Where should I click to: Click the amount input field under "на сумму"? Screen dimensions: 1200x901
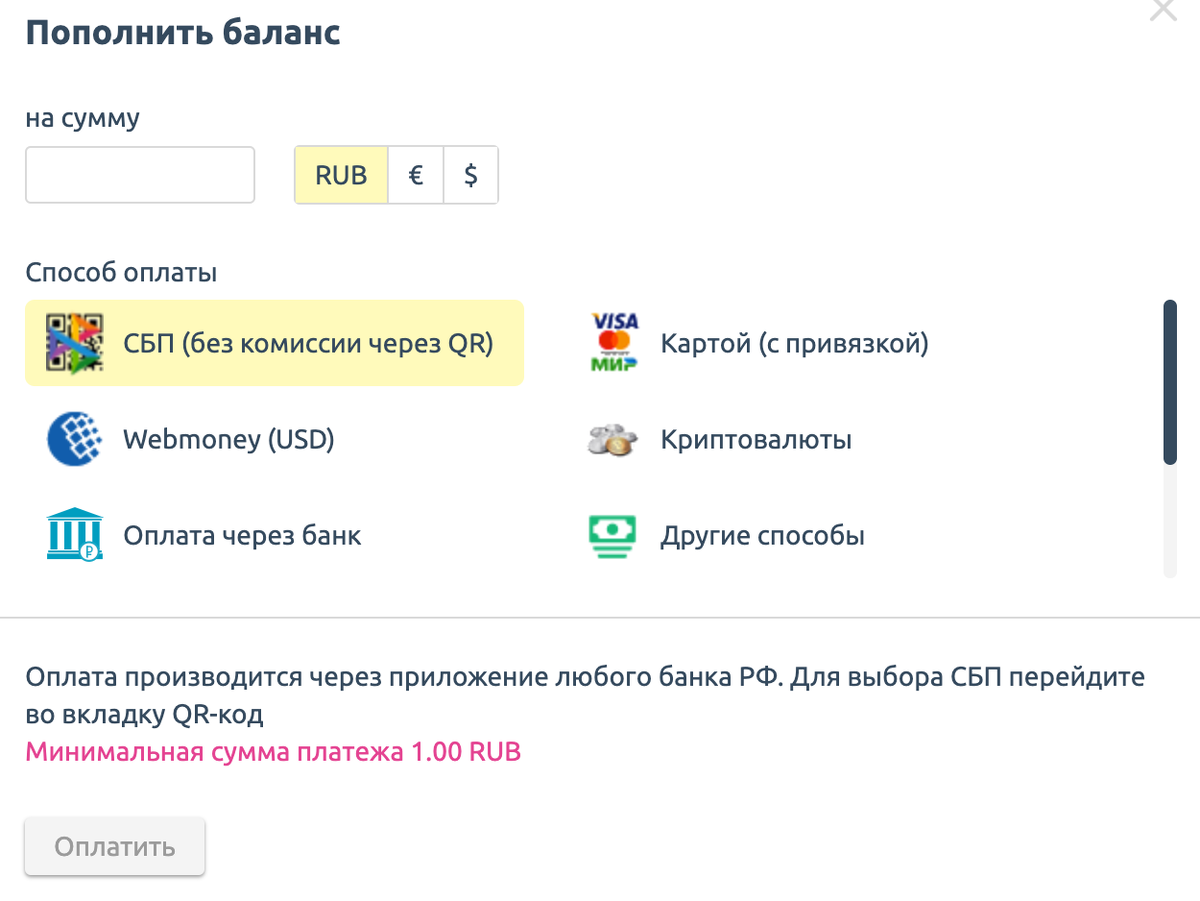pyautogui.click(x=139, y=174)
